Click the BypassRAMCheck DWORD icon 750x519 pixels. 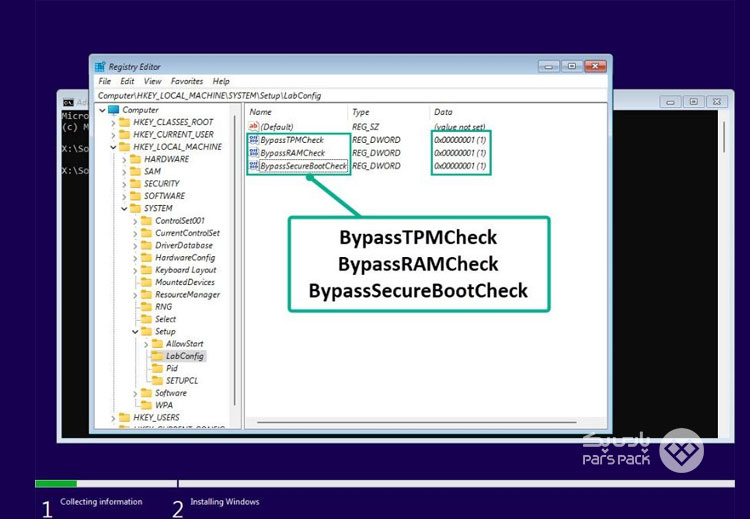tap(254, 153)
